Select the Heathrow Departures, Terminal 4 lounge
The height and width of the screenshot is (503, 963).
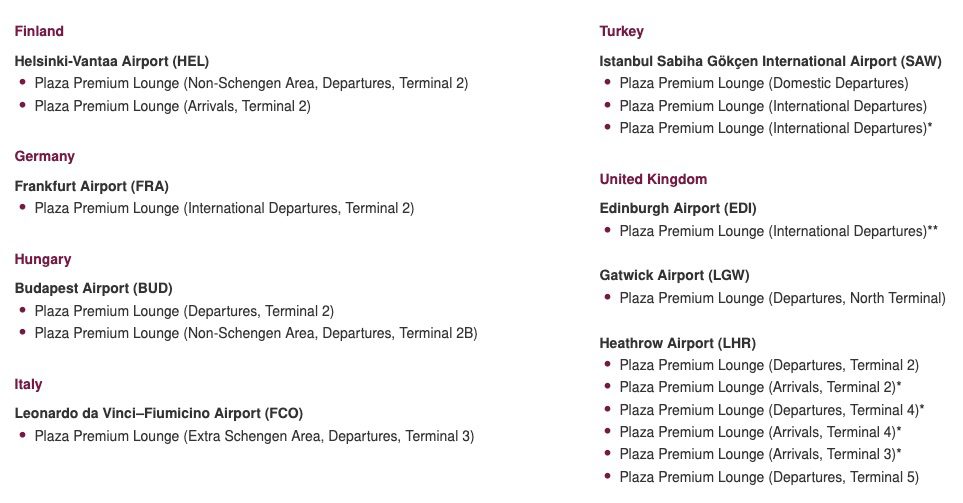click(x=771, y=409)
